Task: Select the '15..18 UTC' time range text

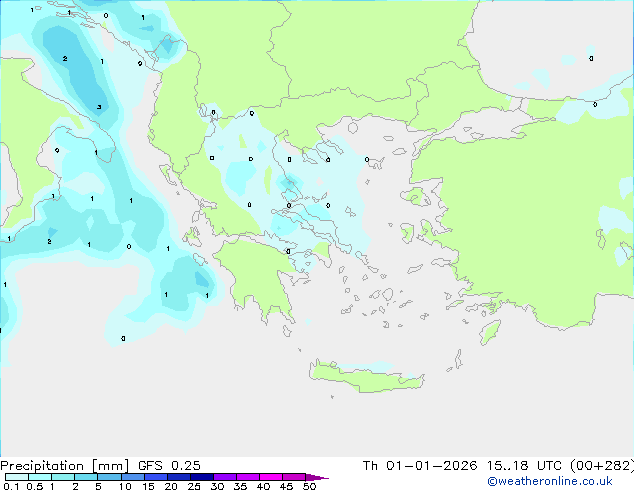Action: [x=524, y=466]
